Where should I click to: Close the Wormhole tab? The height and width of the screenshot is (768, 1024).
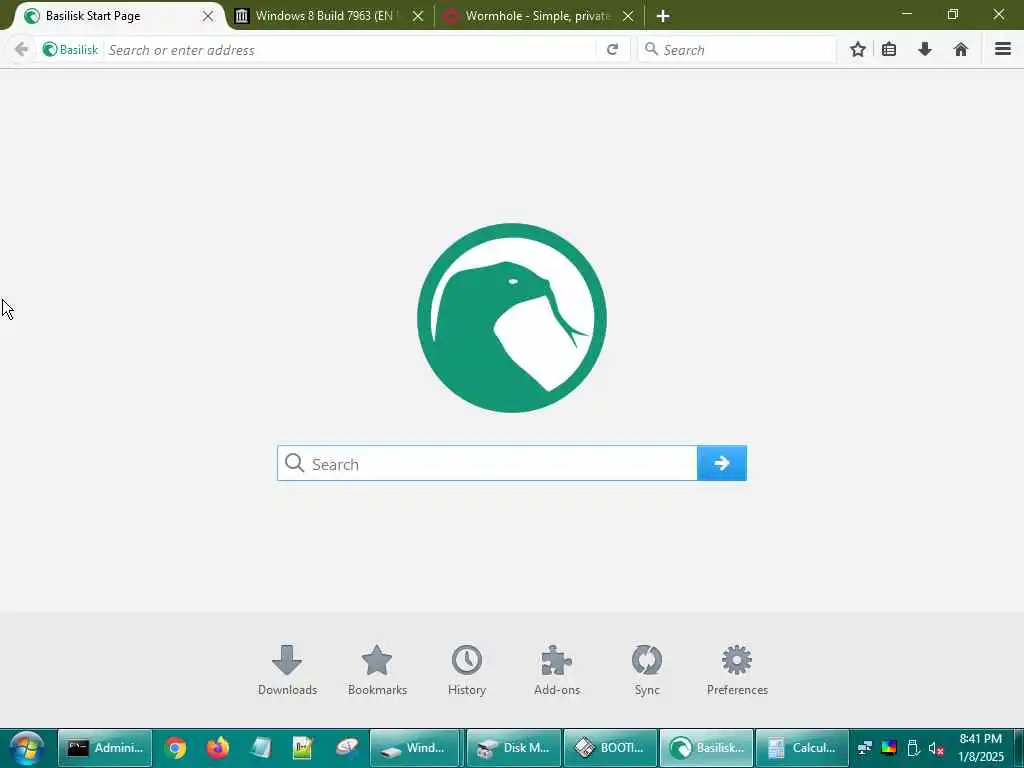pyautogui.click(x=628, y=16)
